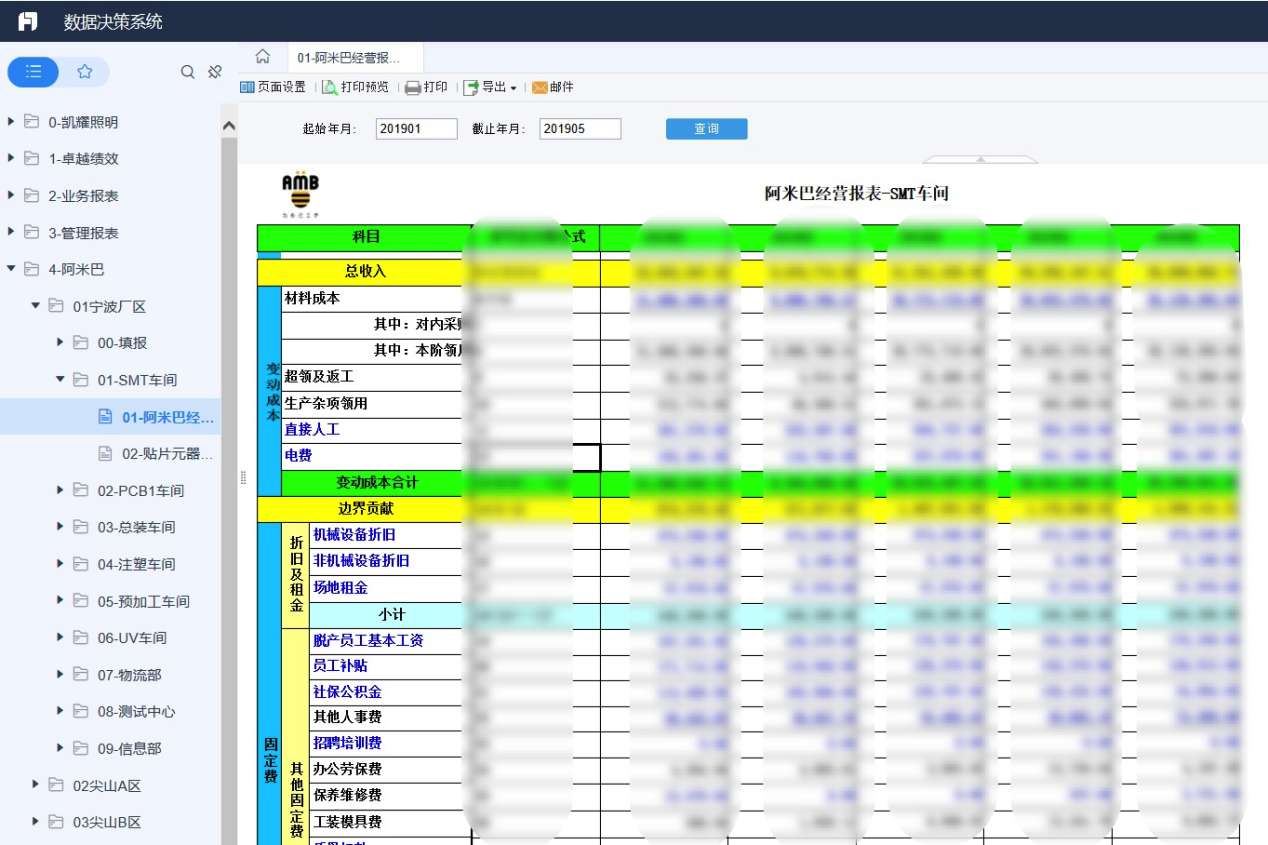Click the 直接人工 link in table
Image resolution: width=1268 pixels, height=845 pixels.
click(312, 429)
